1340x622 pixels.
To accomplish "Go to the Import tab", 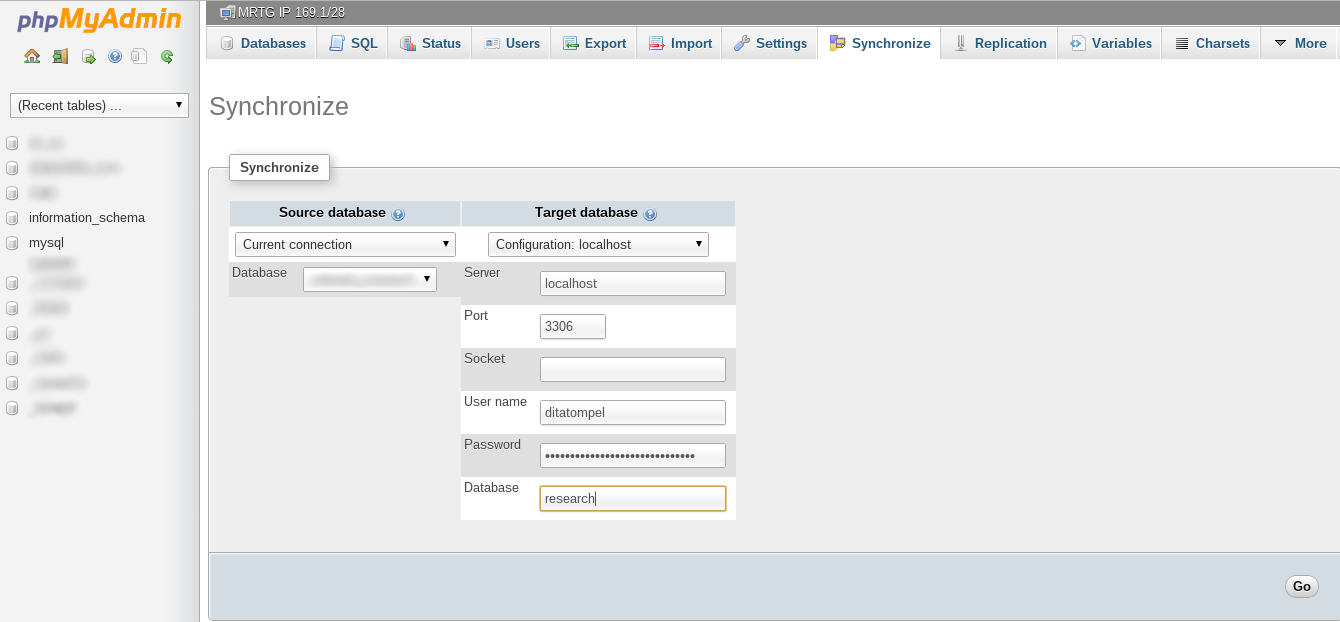I will pyautogui.click(x=680, y=43).
